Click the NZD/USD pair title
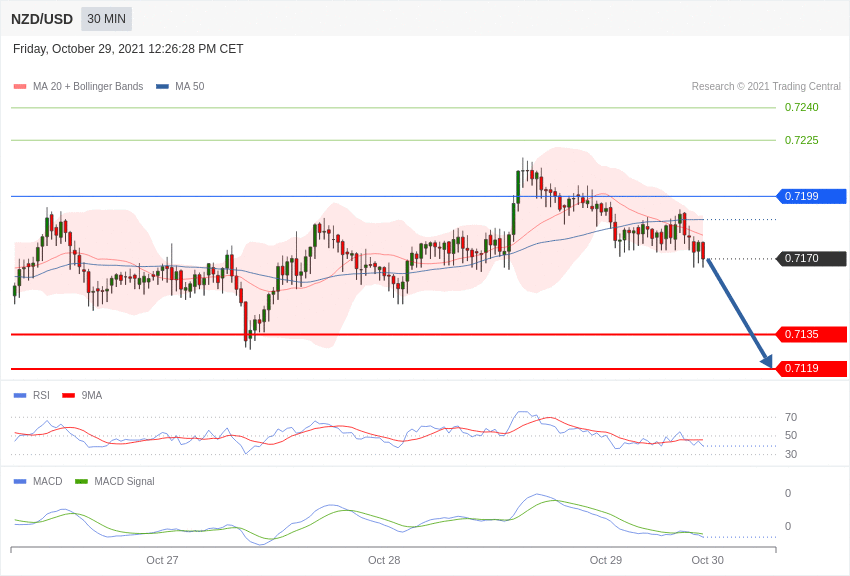 [x=42, y=20]
